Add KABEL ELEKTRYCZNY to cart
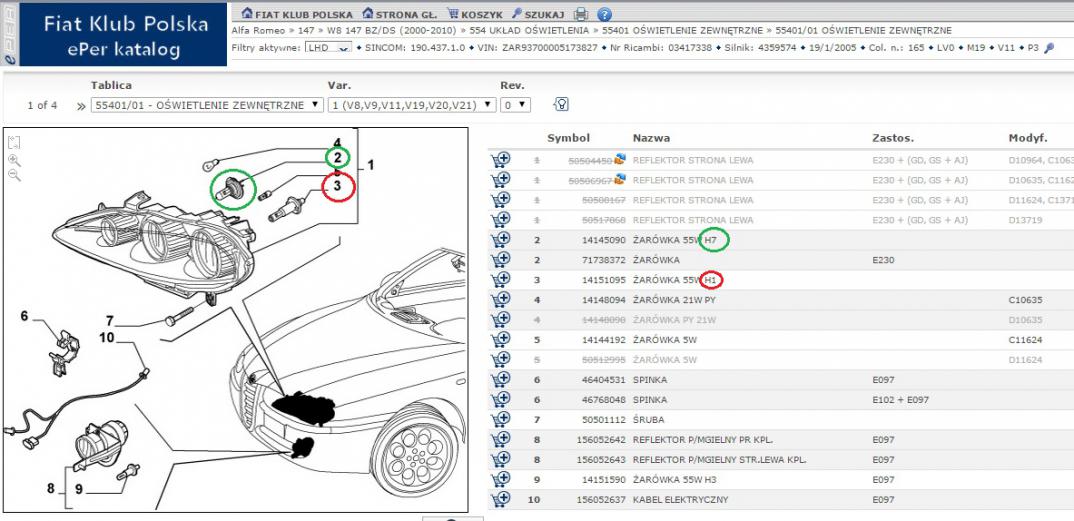 coord(500,499)
